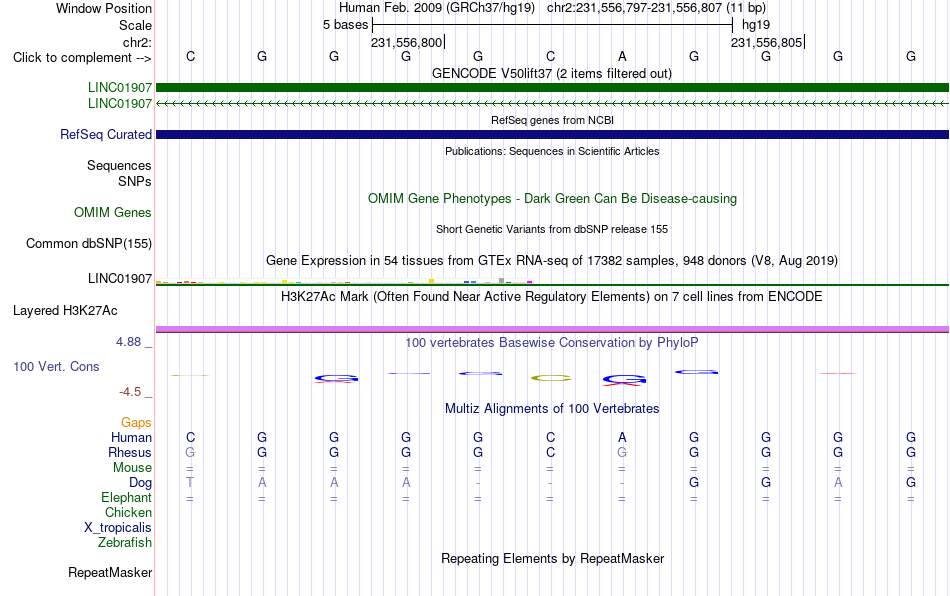
Task: Click the 'Publications: Sequences in Scientific Articles' title
Action: coord(552,151)
